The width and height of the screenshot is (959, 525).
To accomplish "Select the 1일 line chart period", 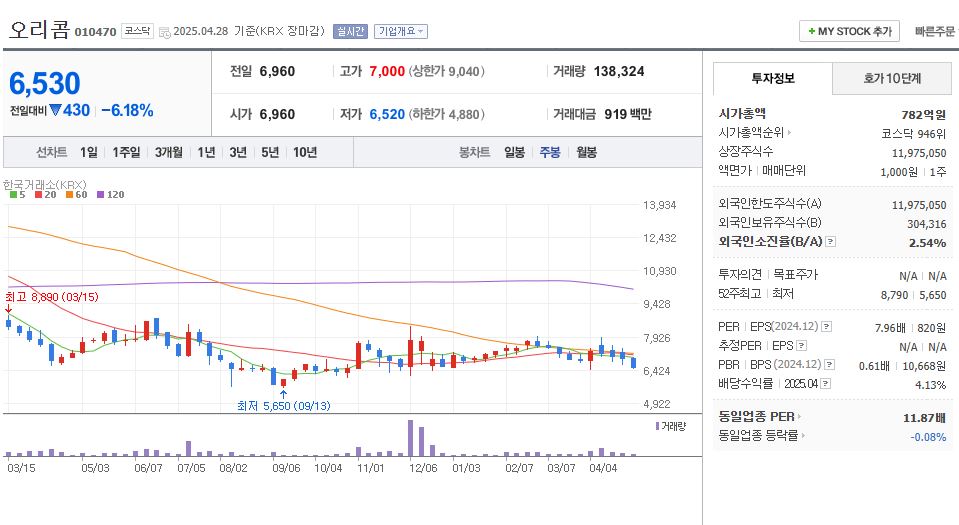I will [89, 152].
